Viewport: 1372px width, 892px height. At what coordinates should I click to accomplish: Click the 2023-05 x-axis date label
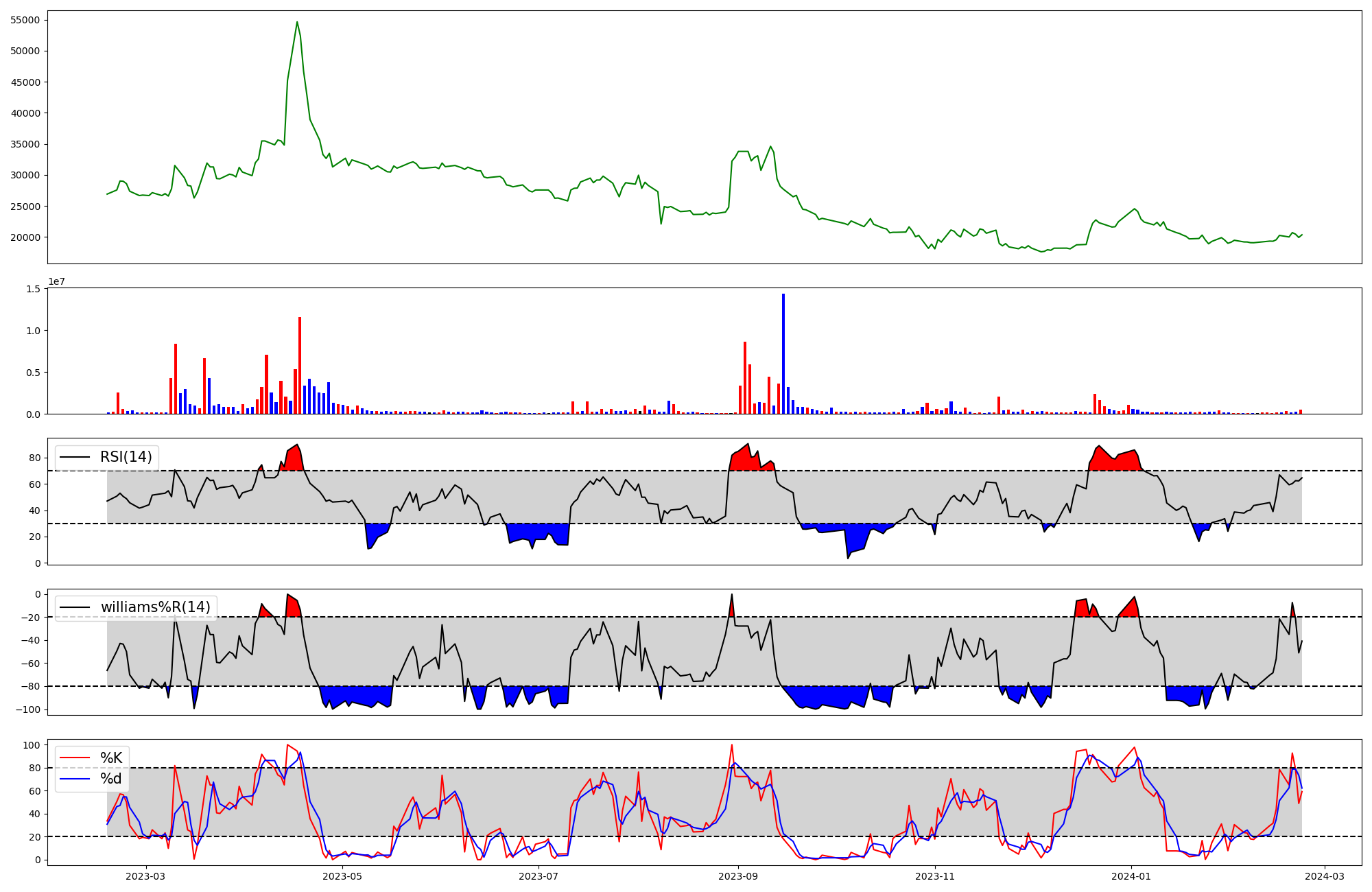(342, 876)
